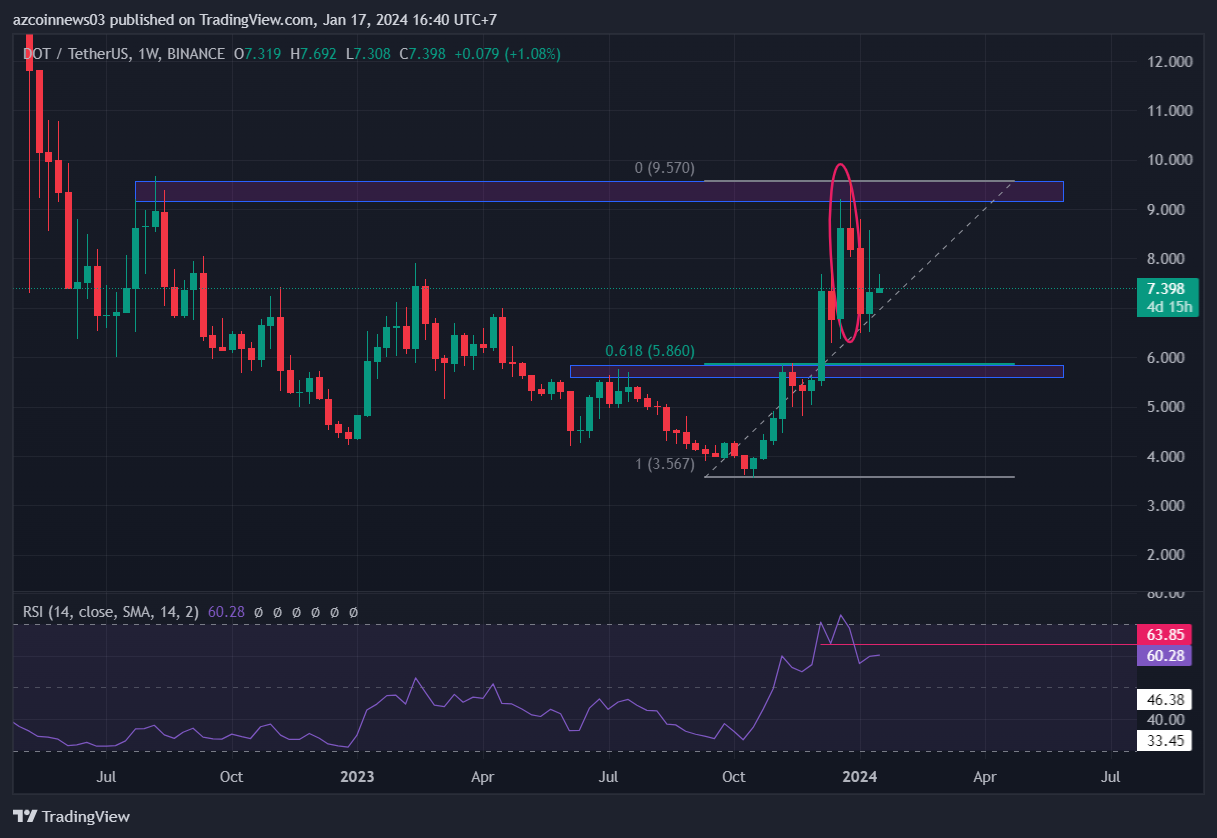
Task: Click the Fibonacci 0.618 (5.860) level label
Action: [649, 351]
